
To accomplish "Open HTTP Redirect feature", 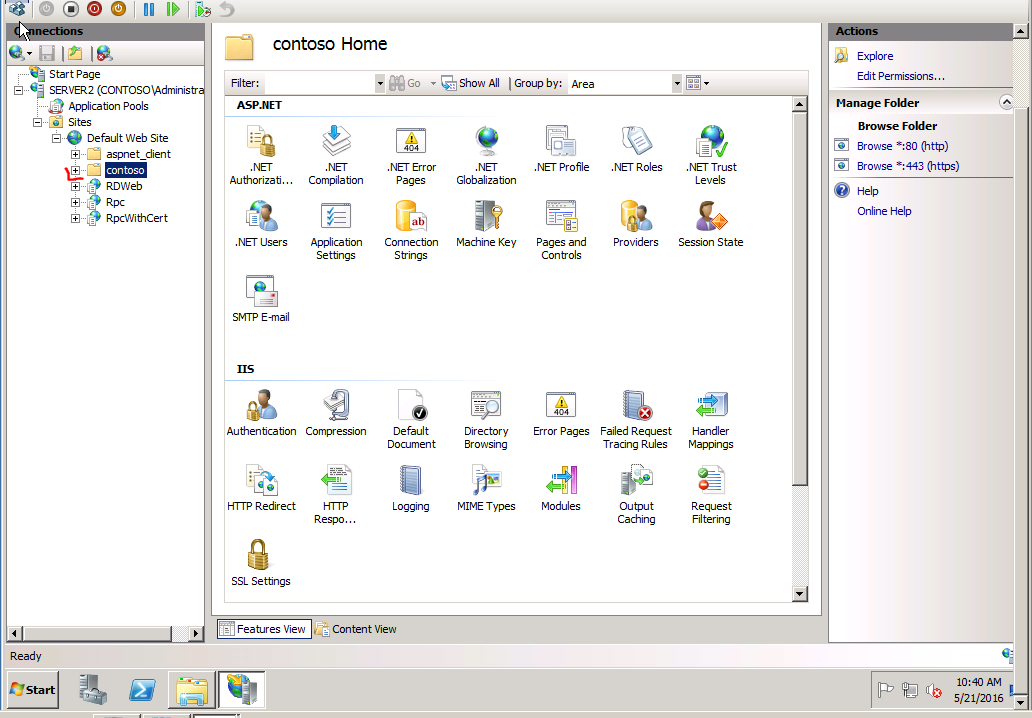I will [x=261, y=488].
